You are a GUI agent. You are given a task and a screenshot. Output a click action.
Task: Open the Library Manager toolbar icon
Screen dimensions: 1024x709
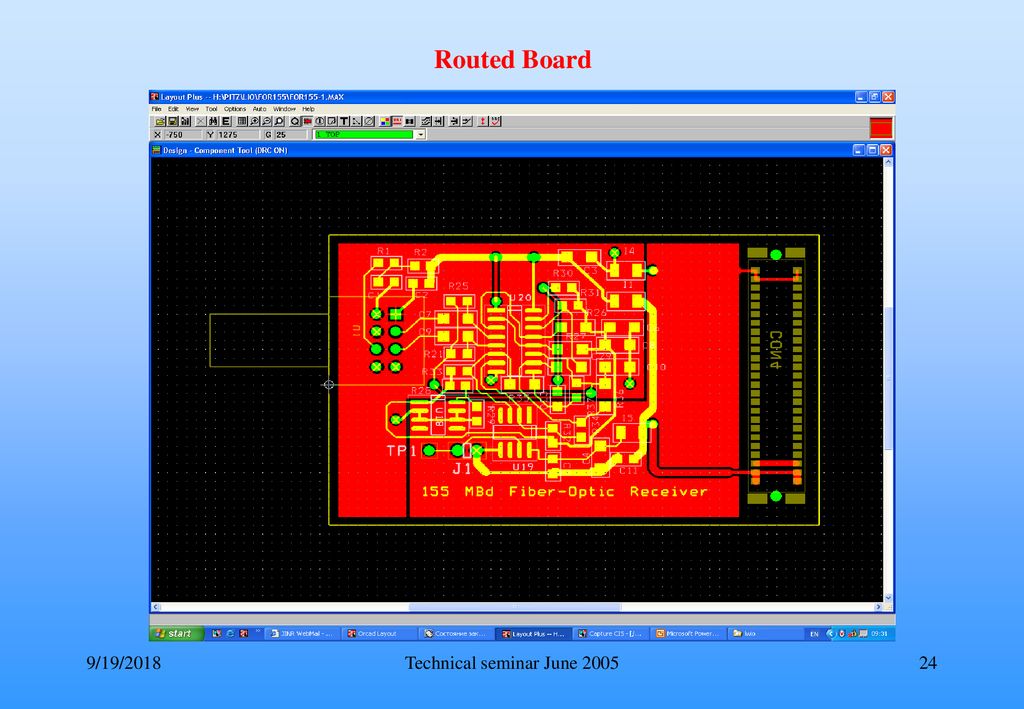tap(185, 121)
